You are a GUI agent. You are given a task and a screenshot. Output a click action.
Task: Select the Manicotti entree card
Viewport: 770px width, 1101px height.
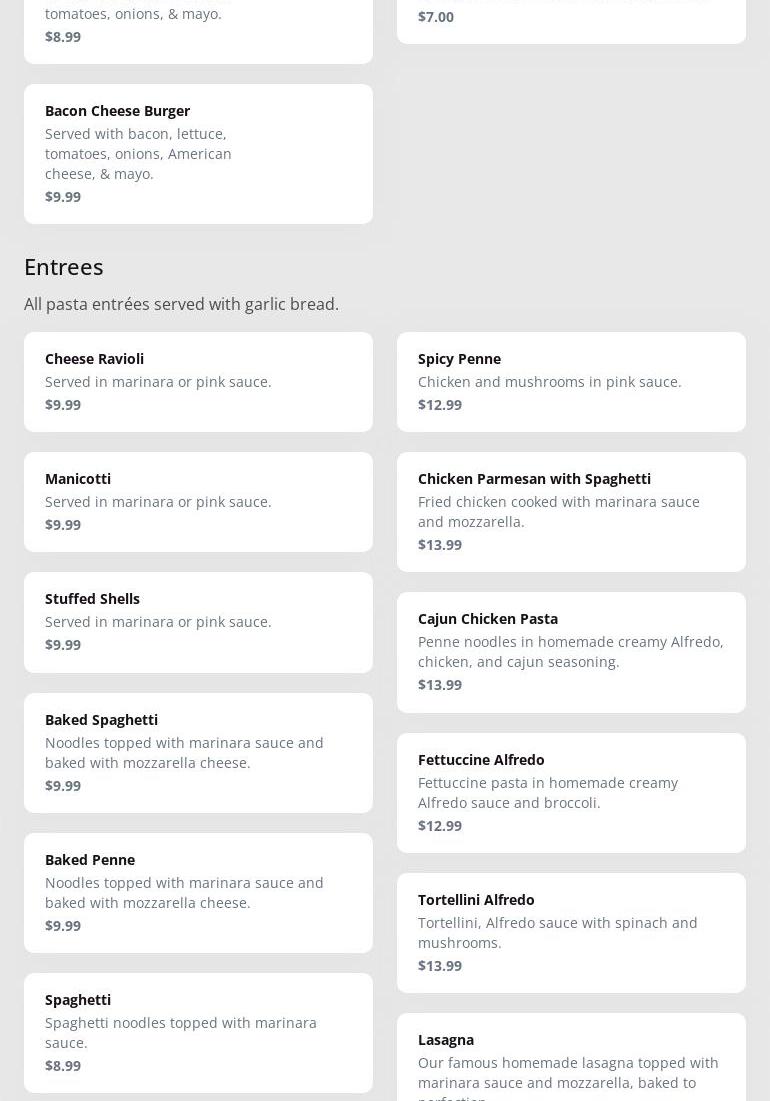198,502
